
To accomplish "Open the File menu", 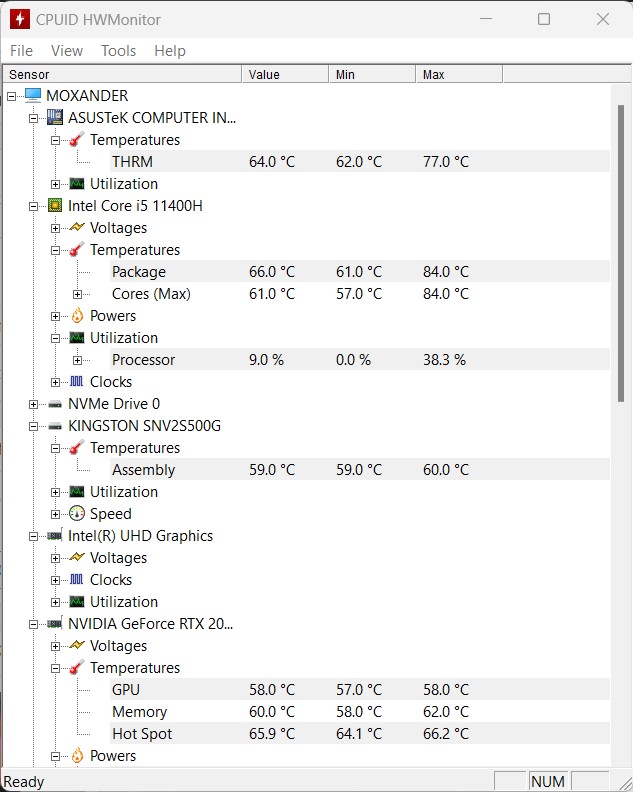I will coord(21,51).
